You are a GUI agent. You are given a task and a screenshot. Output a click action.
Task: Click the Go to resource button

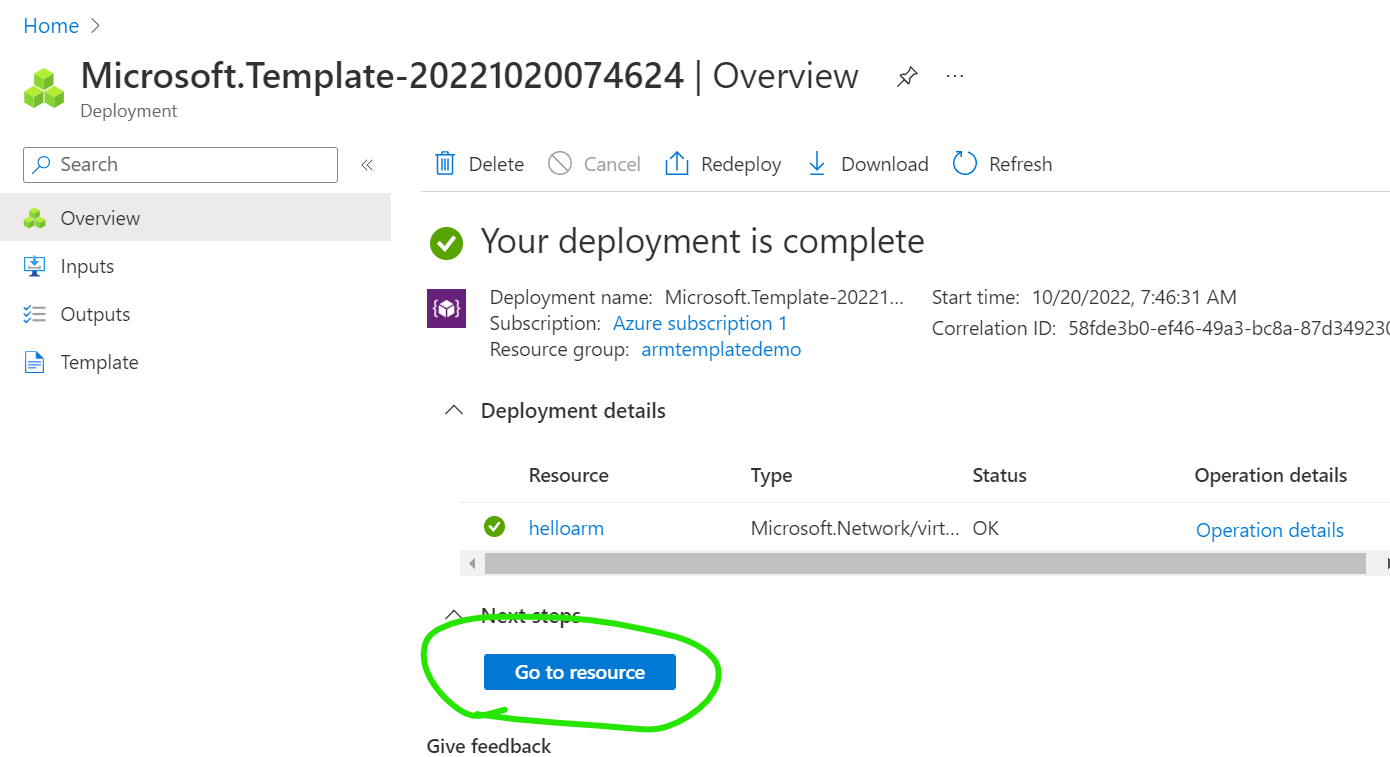coord(580,672)
